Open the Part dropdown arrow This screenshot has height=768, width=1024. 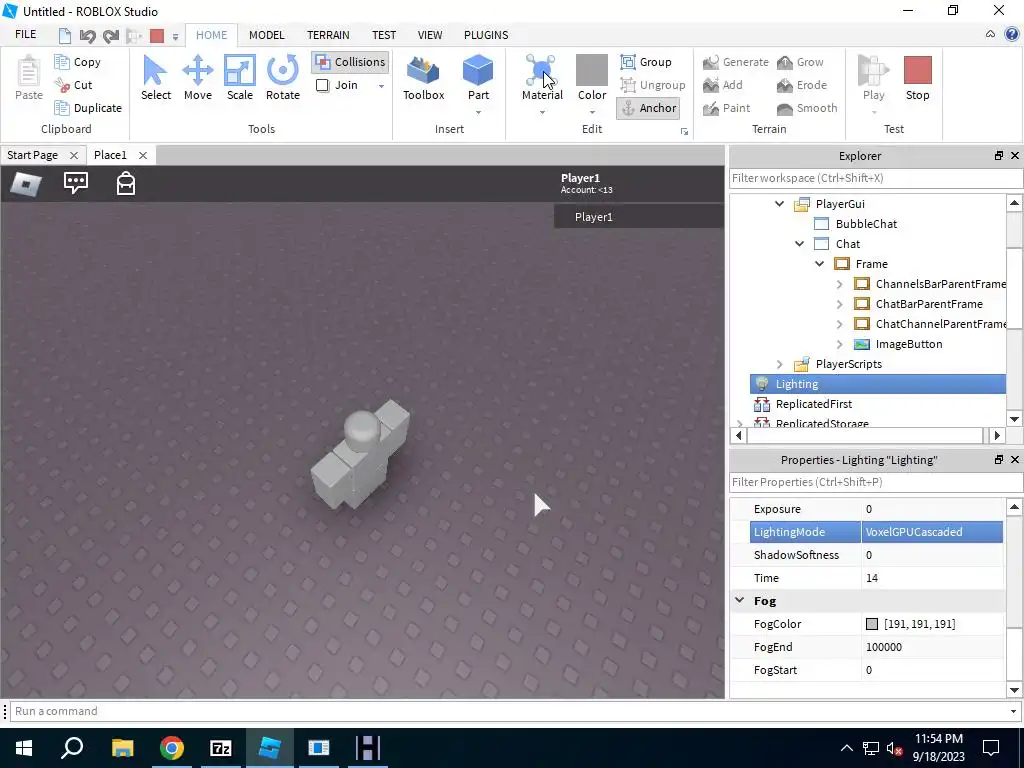(x=478, y=112)
